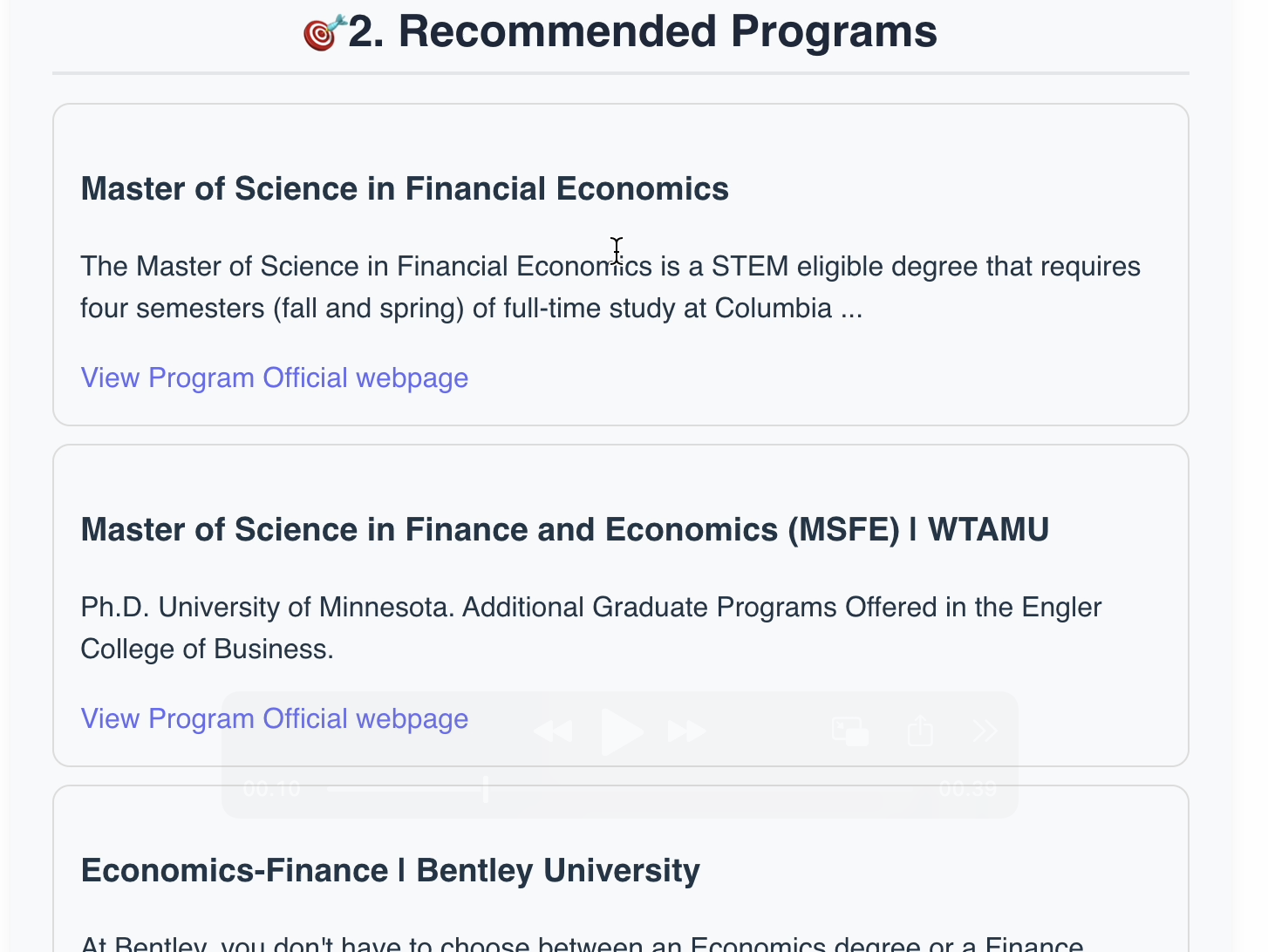Click the "2. Recommended Programs" section heading
Screen dimensions: 1268x952
(643, 31)
